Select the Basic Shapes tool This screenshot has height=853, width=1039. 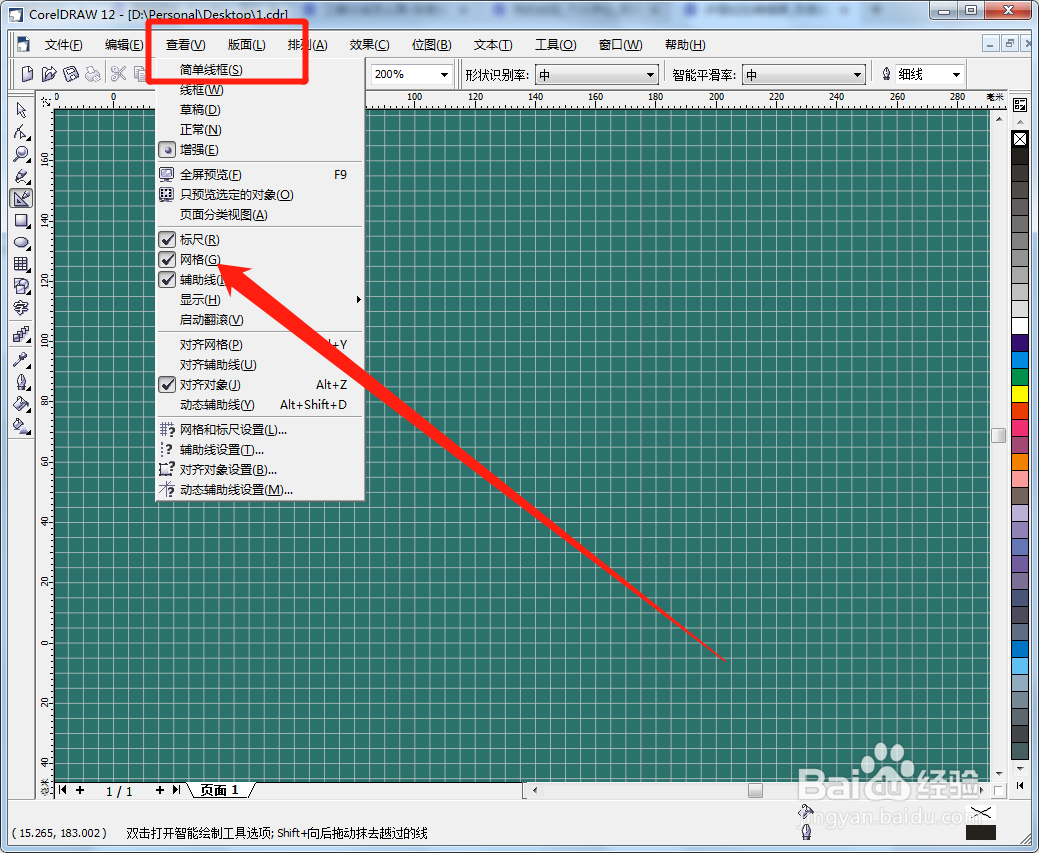21,286
